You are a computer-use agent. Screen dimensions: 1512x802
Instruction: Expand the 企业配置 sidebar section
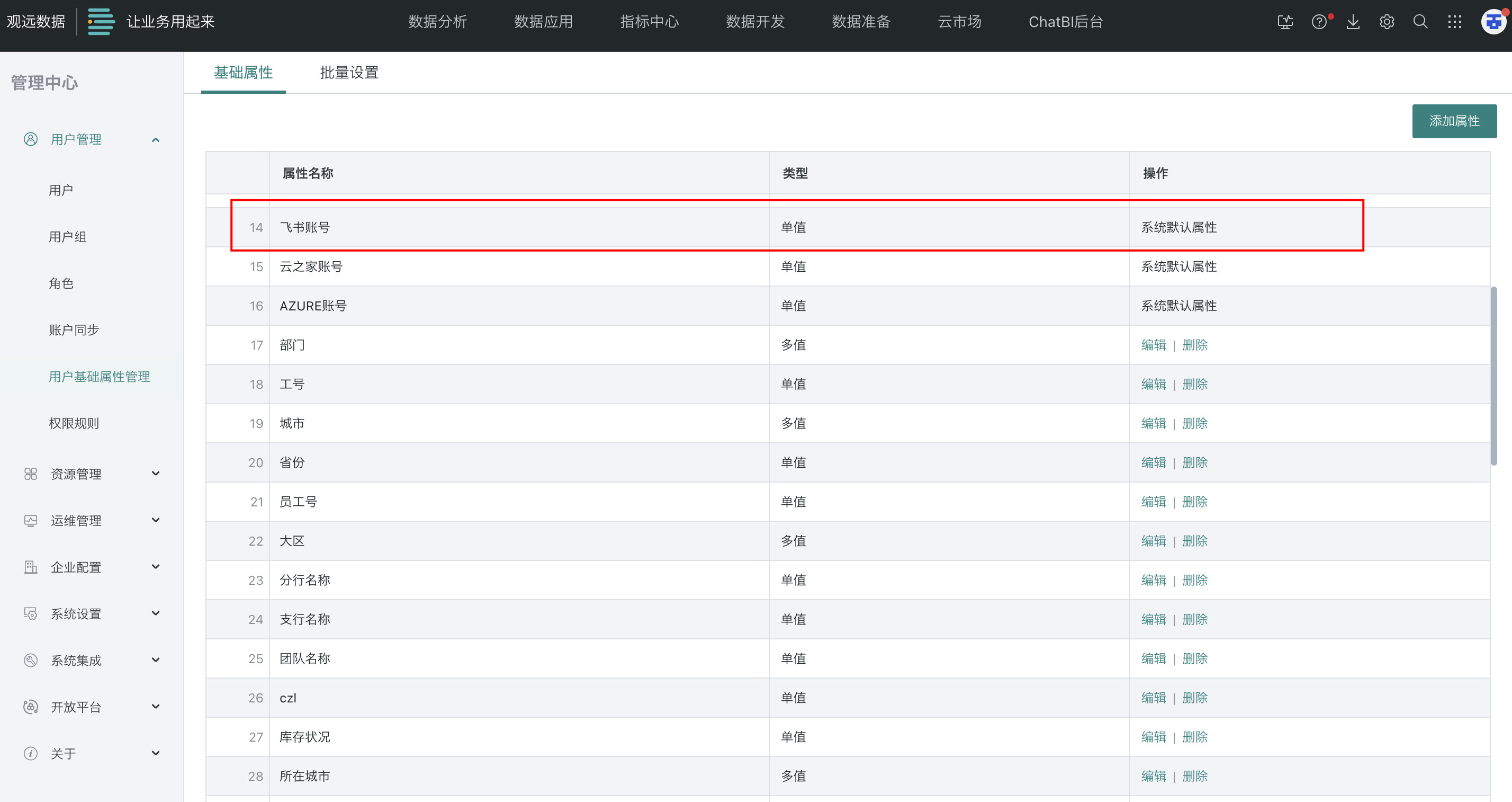coord(156,567)
